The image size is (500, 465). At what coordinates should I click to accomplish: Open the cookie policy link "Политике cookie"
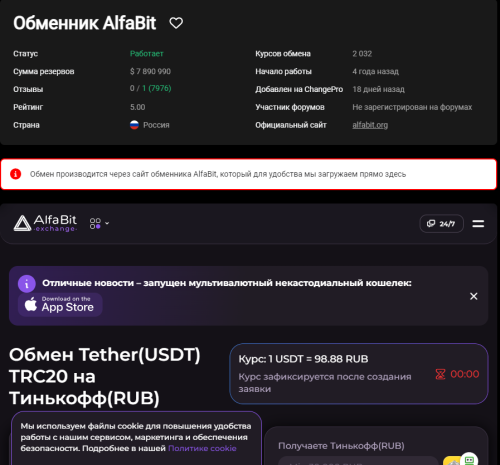(202, 448)
